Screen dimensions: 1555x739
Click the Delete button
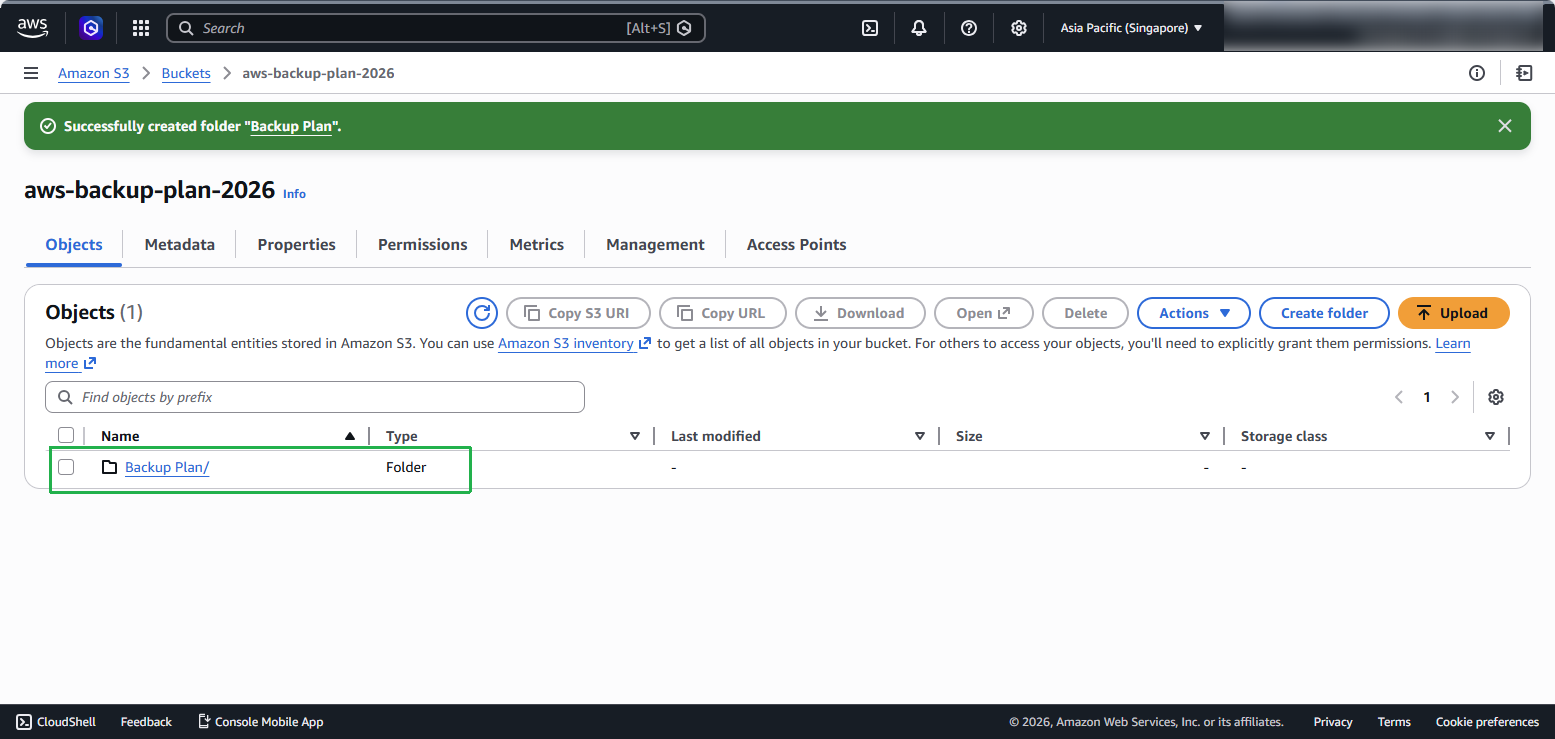point(1085,313)
